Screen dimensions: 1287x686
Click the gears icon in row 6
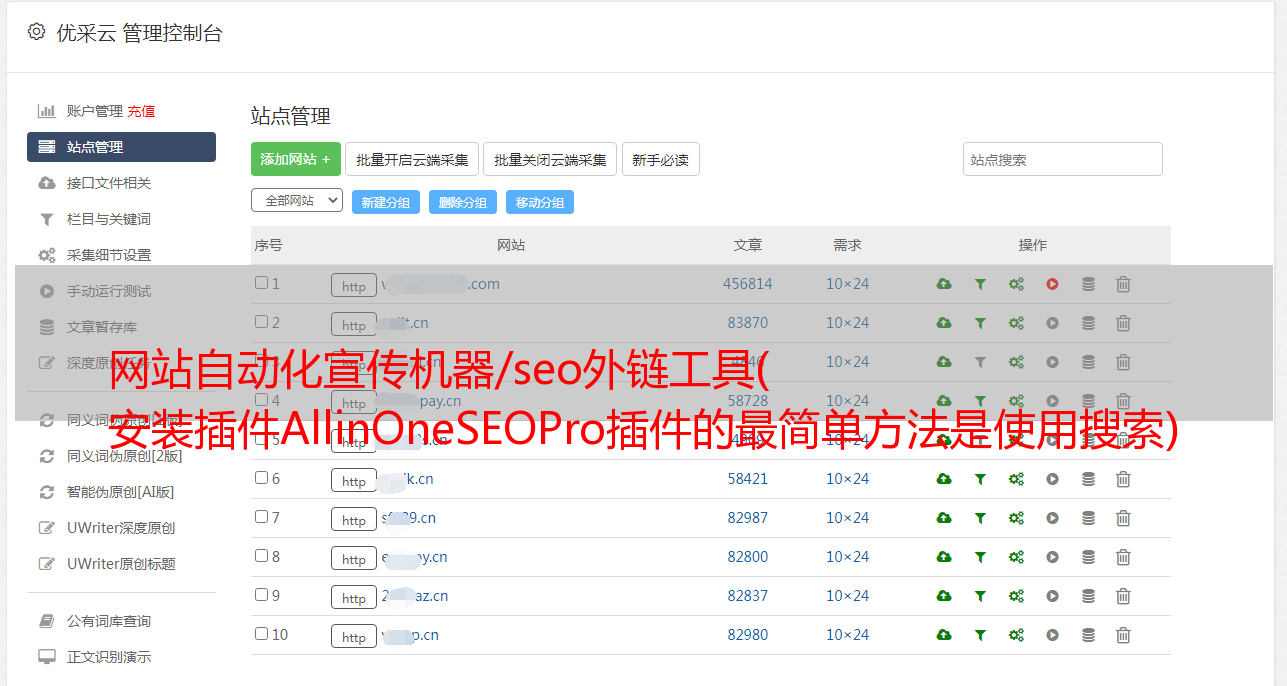click(x=1016, y=479)
